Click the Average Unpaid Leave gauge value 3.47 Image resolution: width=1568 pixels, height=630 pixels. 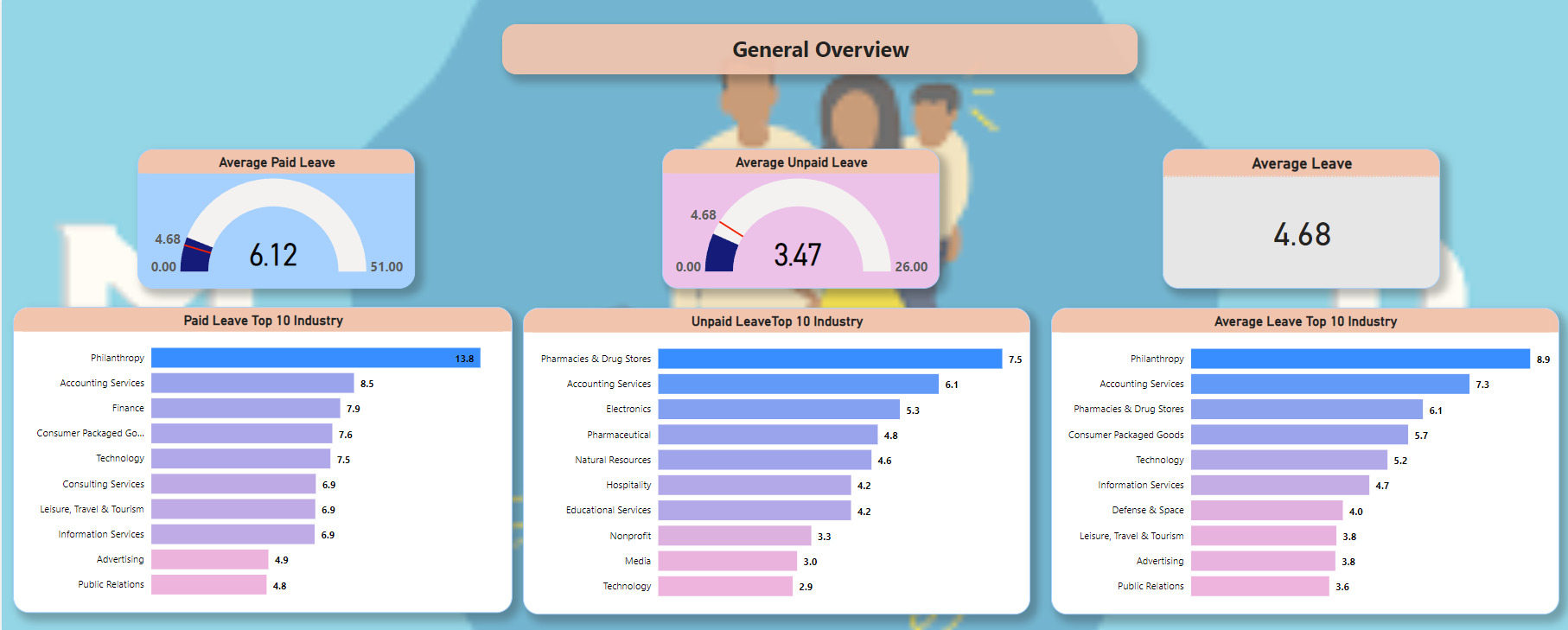pyautogui.click(x=797, y=255)
